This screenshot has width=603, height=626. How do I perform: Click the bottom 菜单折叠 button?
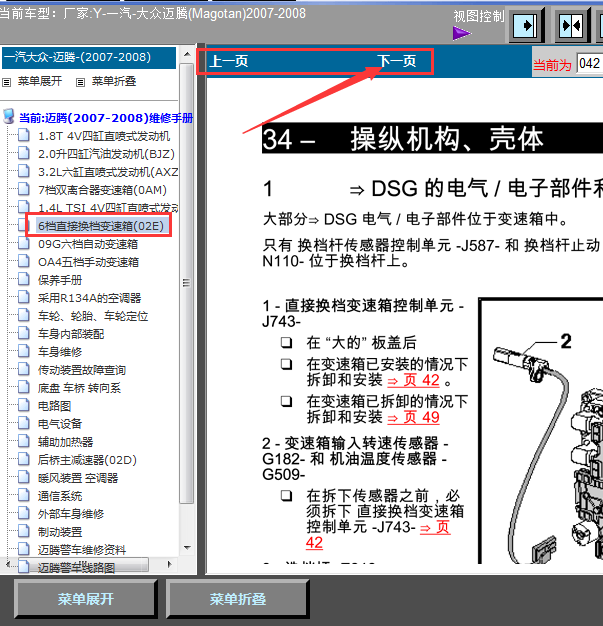point(238,599)
